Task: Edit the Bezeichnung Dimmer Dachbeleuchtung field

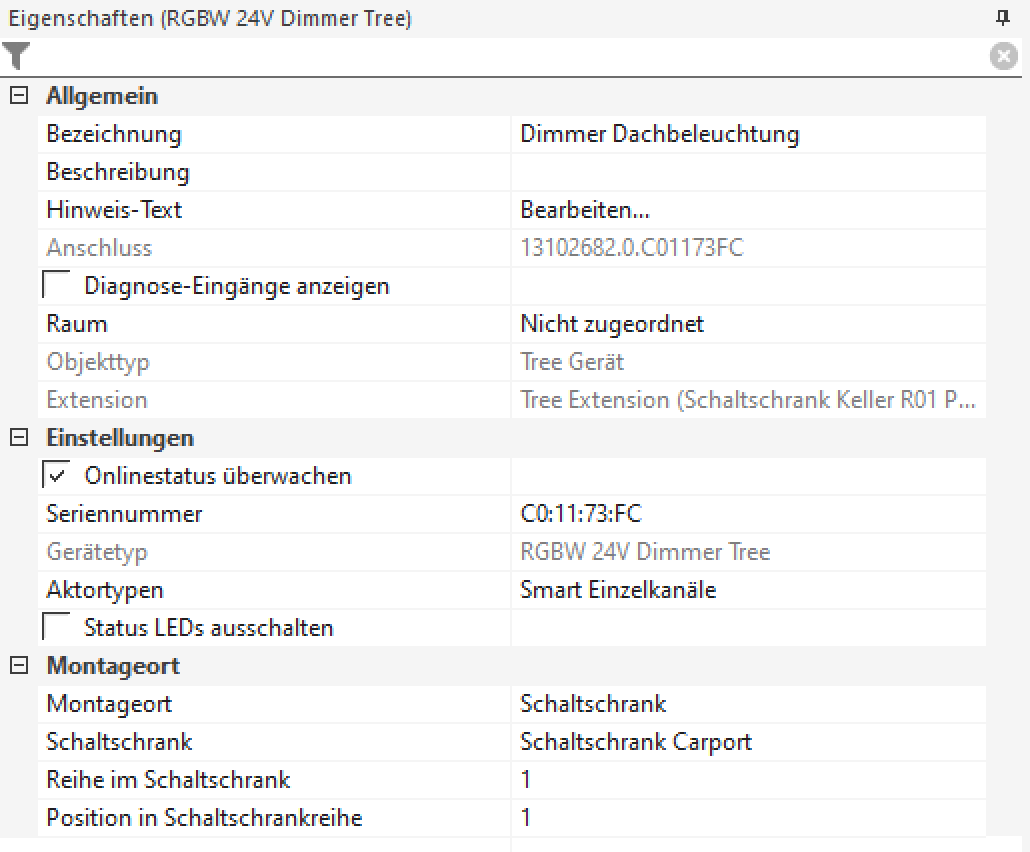Action: coord(746,134)
